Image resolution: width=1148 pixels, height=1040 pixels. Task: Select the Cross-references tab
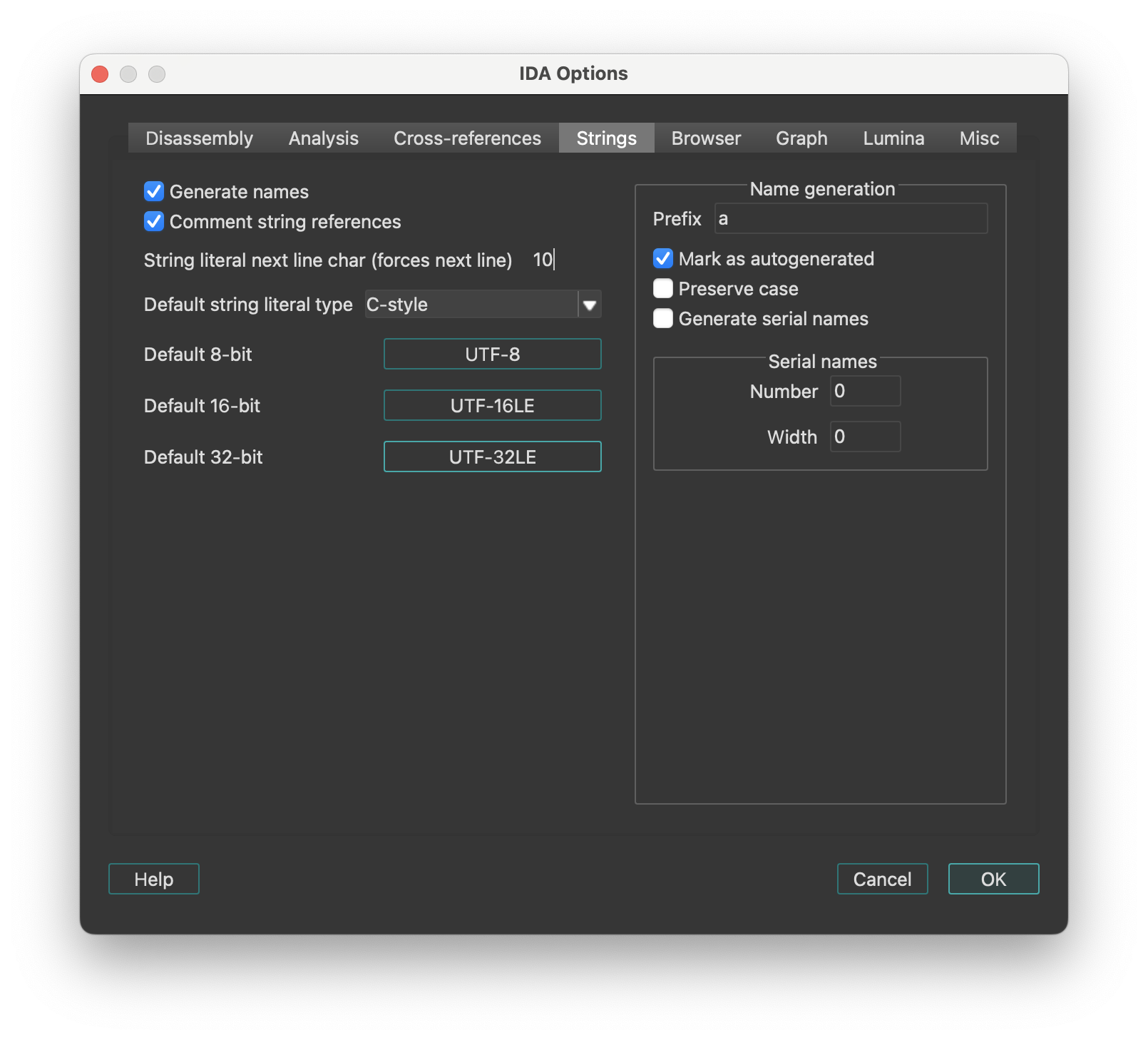(466, 138)
